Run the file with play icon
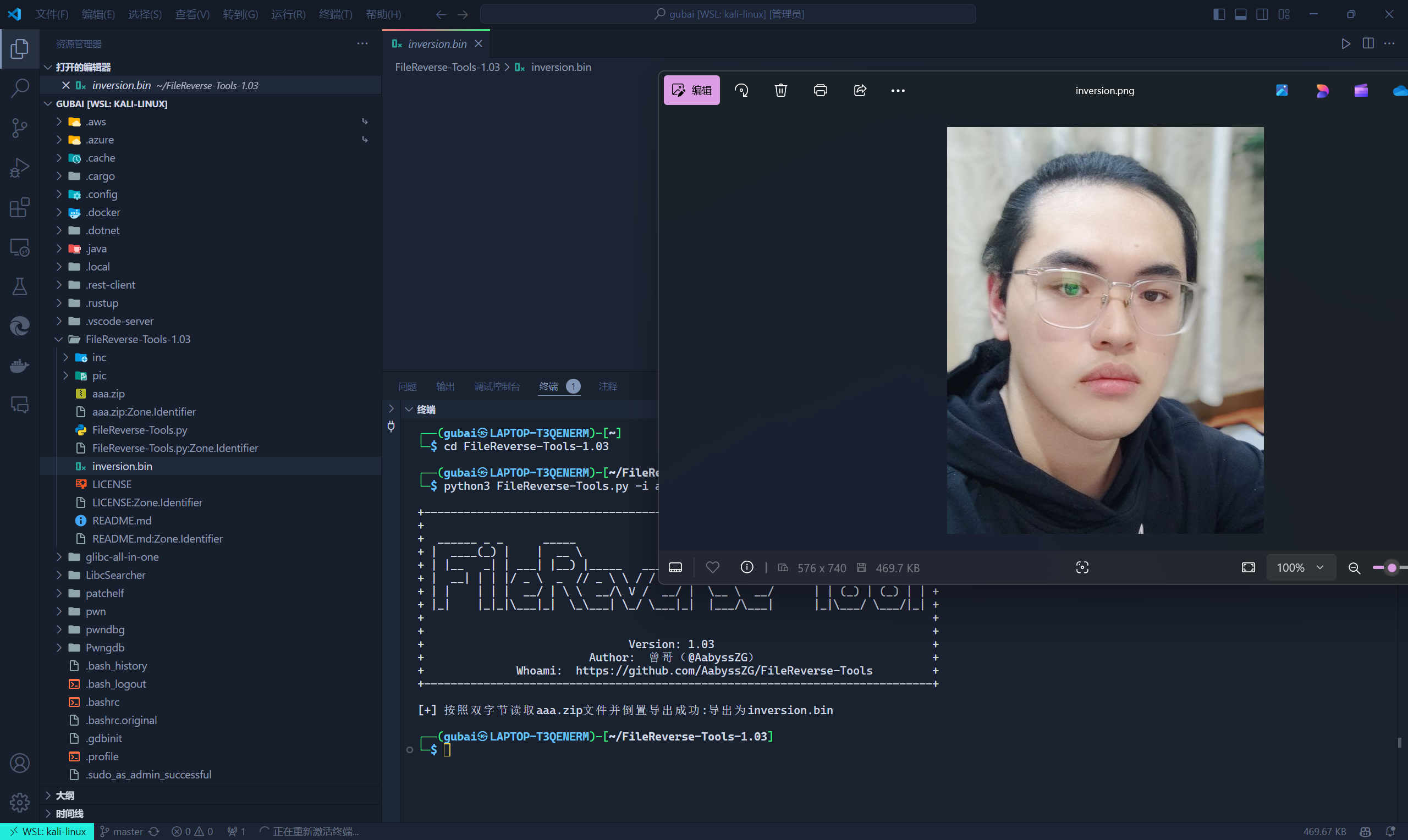Image resolution: width=1408 pixels, height=840 pixels. pos(1346,43)
